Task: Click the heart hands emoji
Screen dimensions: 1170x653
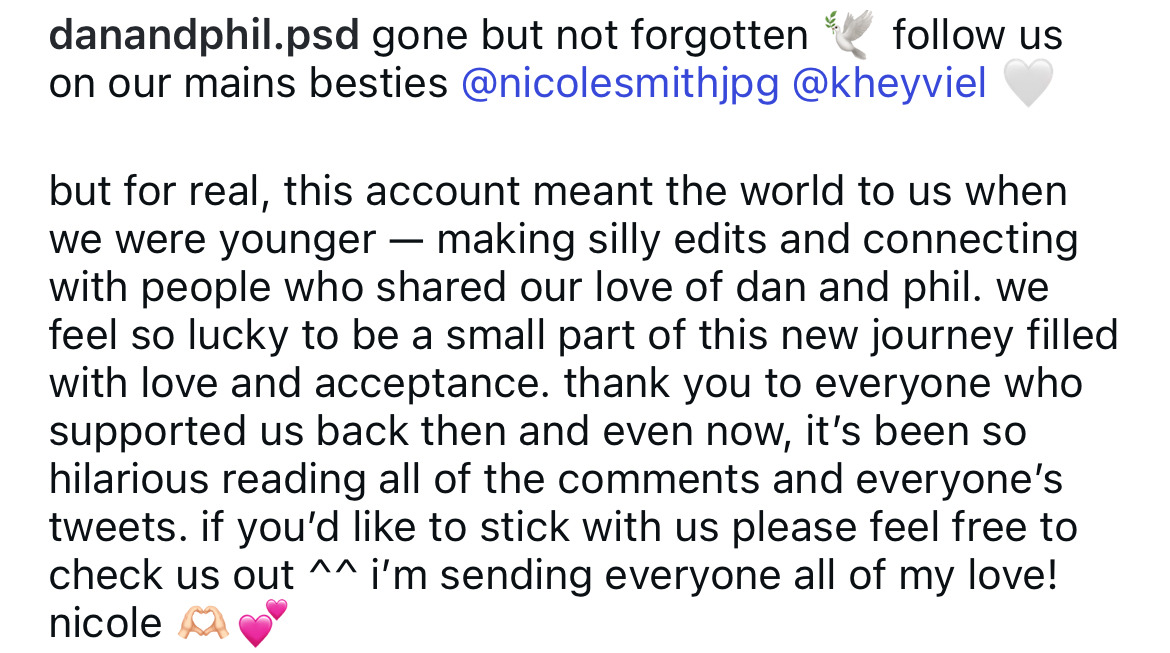Action: pyautogui.click(x=203, y=623)
